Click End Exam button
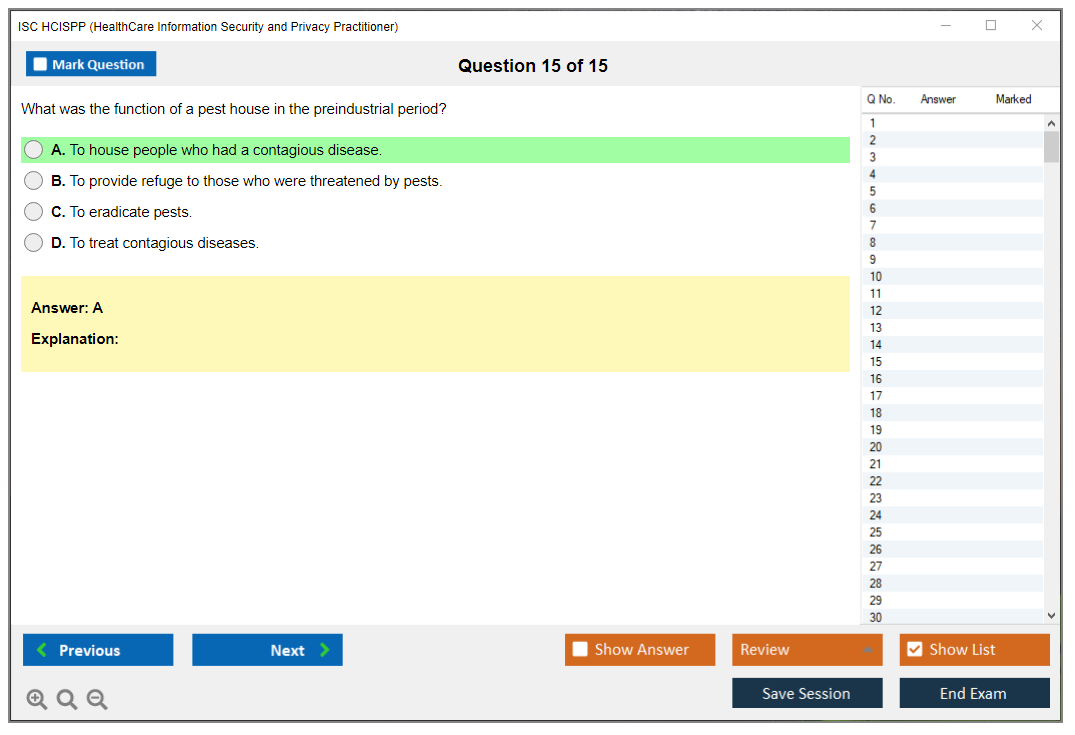Screen dimensions: 1075x735 [x=974, y=693]
